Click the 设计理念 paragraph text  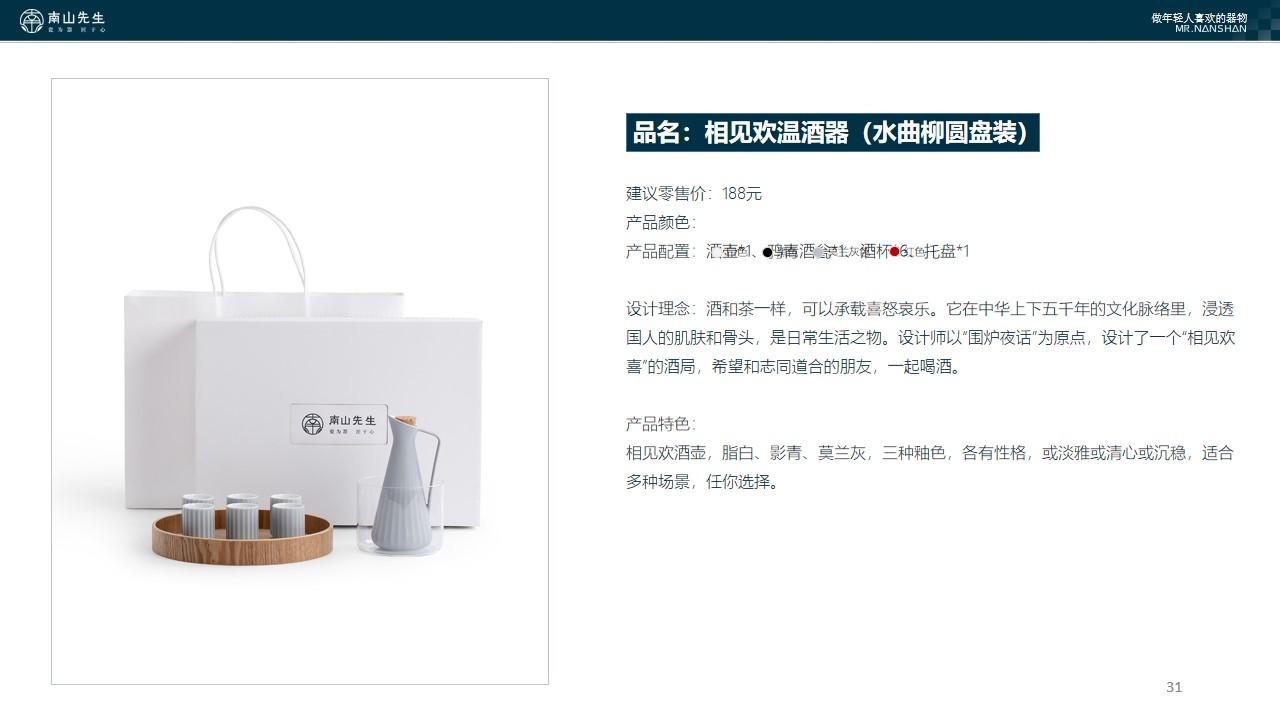coord(930,338)
